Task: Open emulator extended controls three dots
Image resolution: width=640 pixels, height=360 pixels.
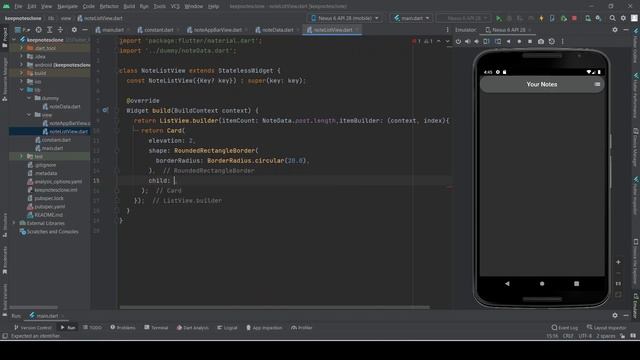Action: tap(562, 41)
